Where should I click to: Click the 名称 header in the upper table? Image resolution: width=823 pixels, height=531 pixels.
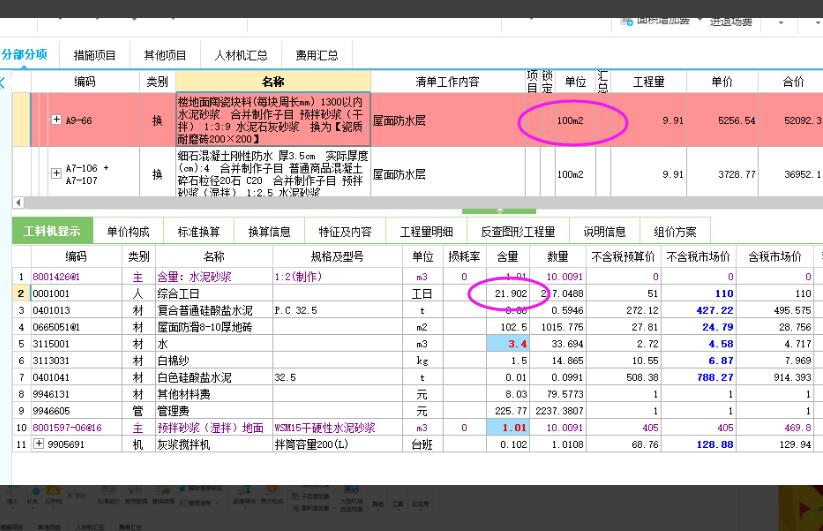(x=273, y=81)
